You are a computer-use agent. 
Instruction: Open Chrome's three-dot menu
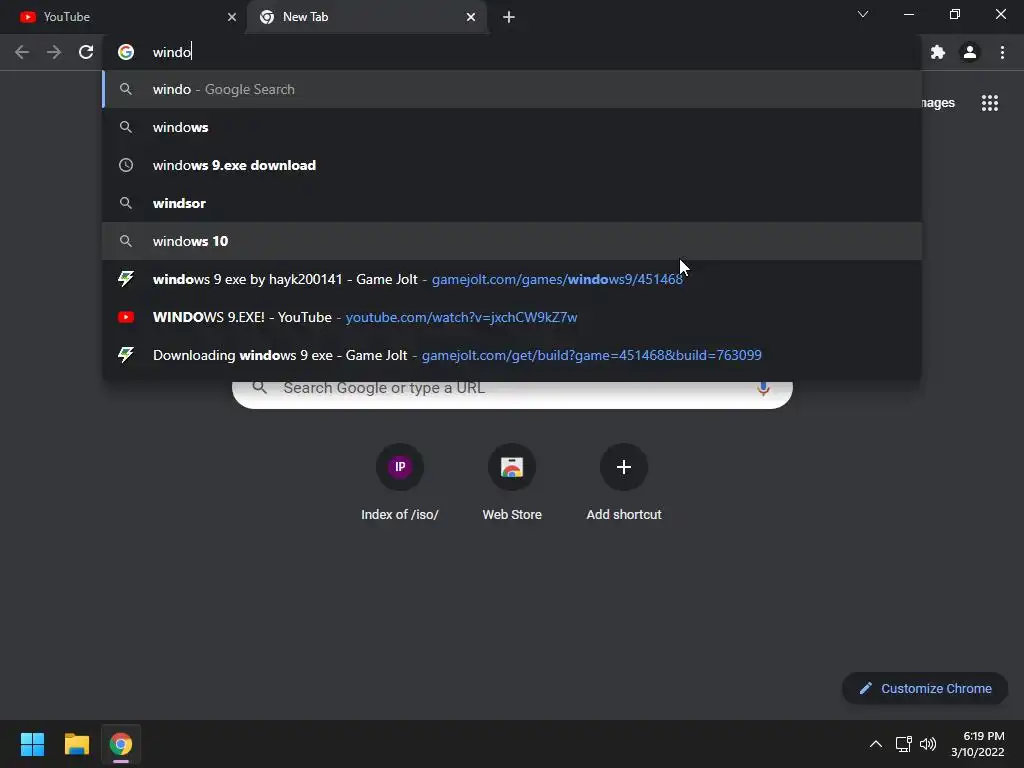[1002, 52]
